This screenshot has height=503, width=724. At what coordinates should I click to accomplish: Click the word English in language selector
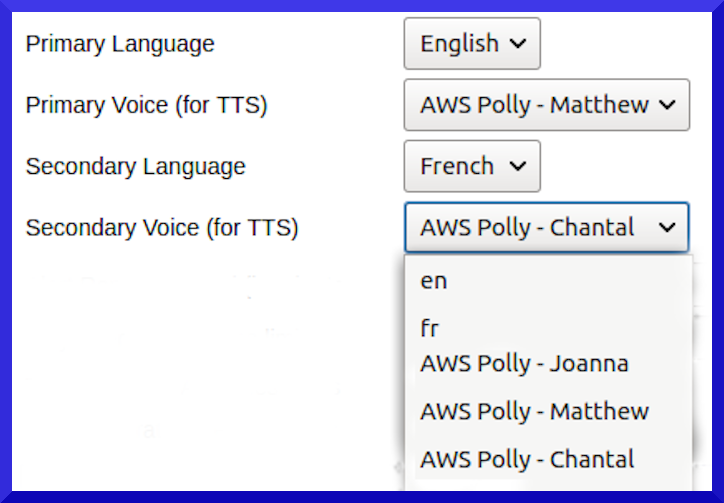click(459, 44)
